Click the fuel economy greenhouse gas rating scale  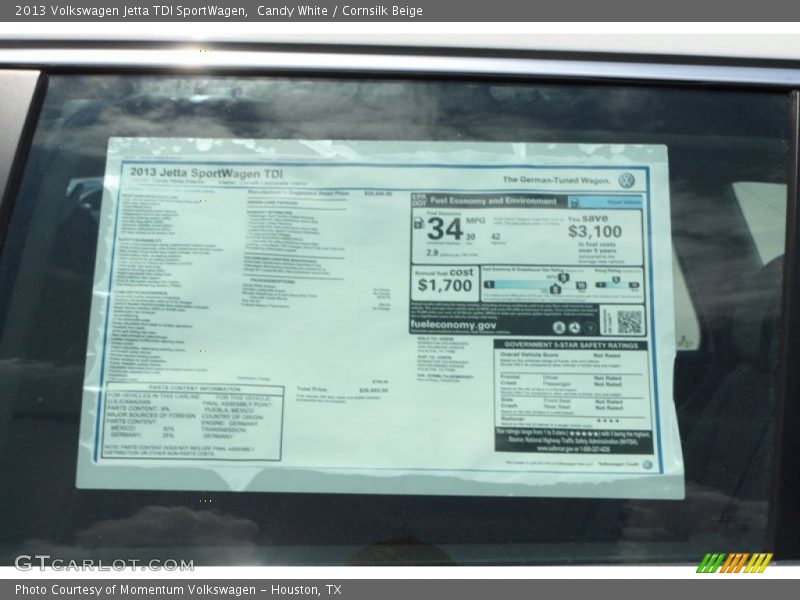click(x=535, y=285)
